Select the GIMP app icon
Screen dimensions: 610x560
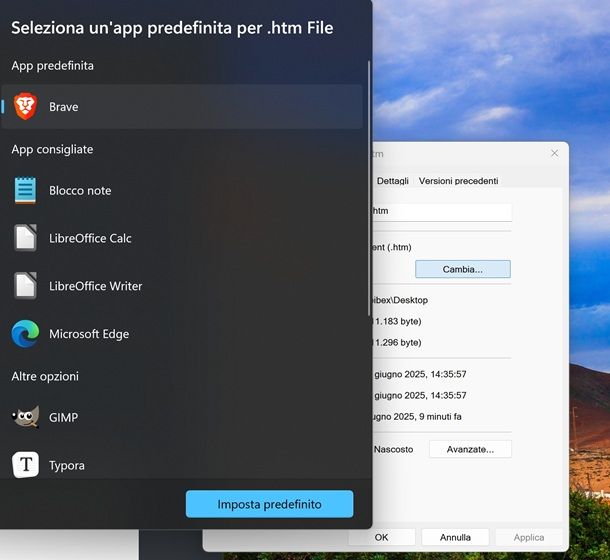pyautogui.click(x=25, y=417)
